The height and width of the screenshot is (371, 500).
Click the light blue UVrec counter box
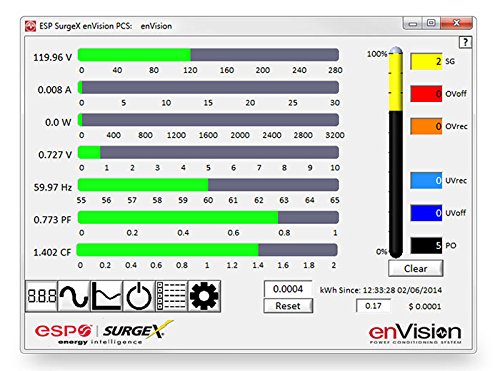point(426,180)
